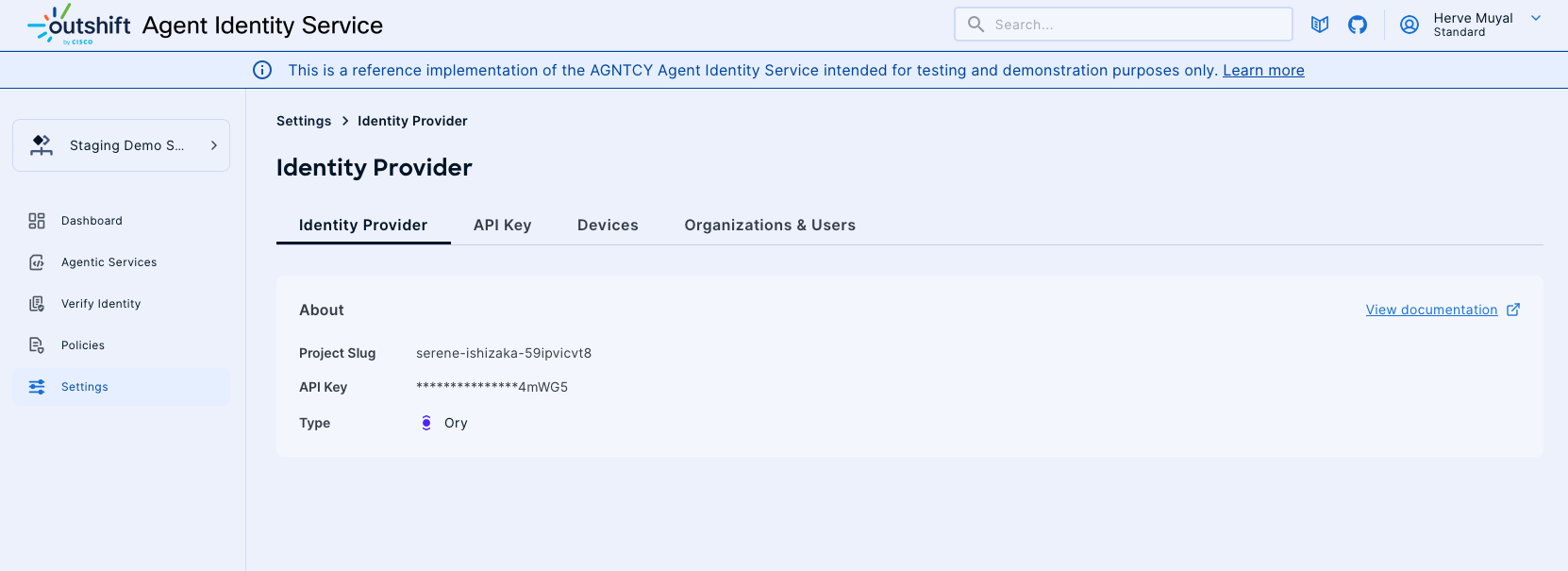Open Verify Identity in the sidebar
The width and height of the screenshot is (1568, 571).
(121, 304)
